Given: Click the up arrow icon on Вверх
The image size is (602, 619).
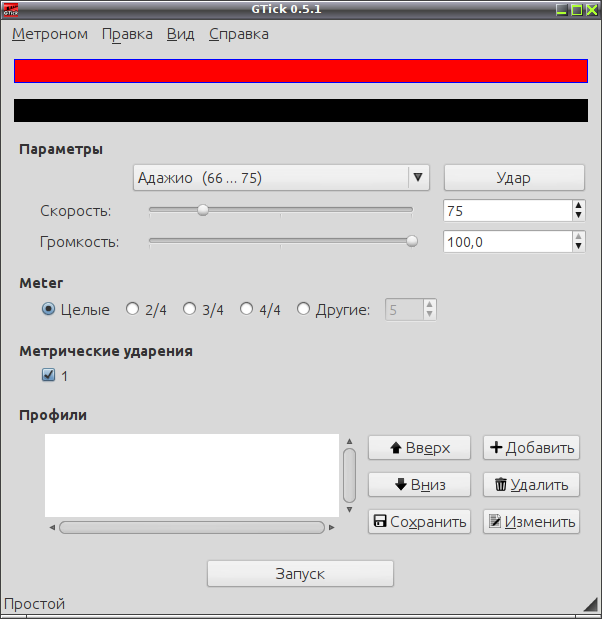Looking at the screenshot, I should pos(396,448).
